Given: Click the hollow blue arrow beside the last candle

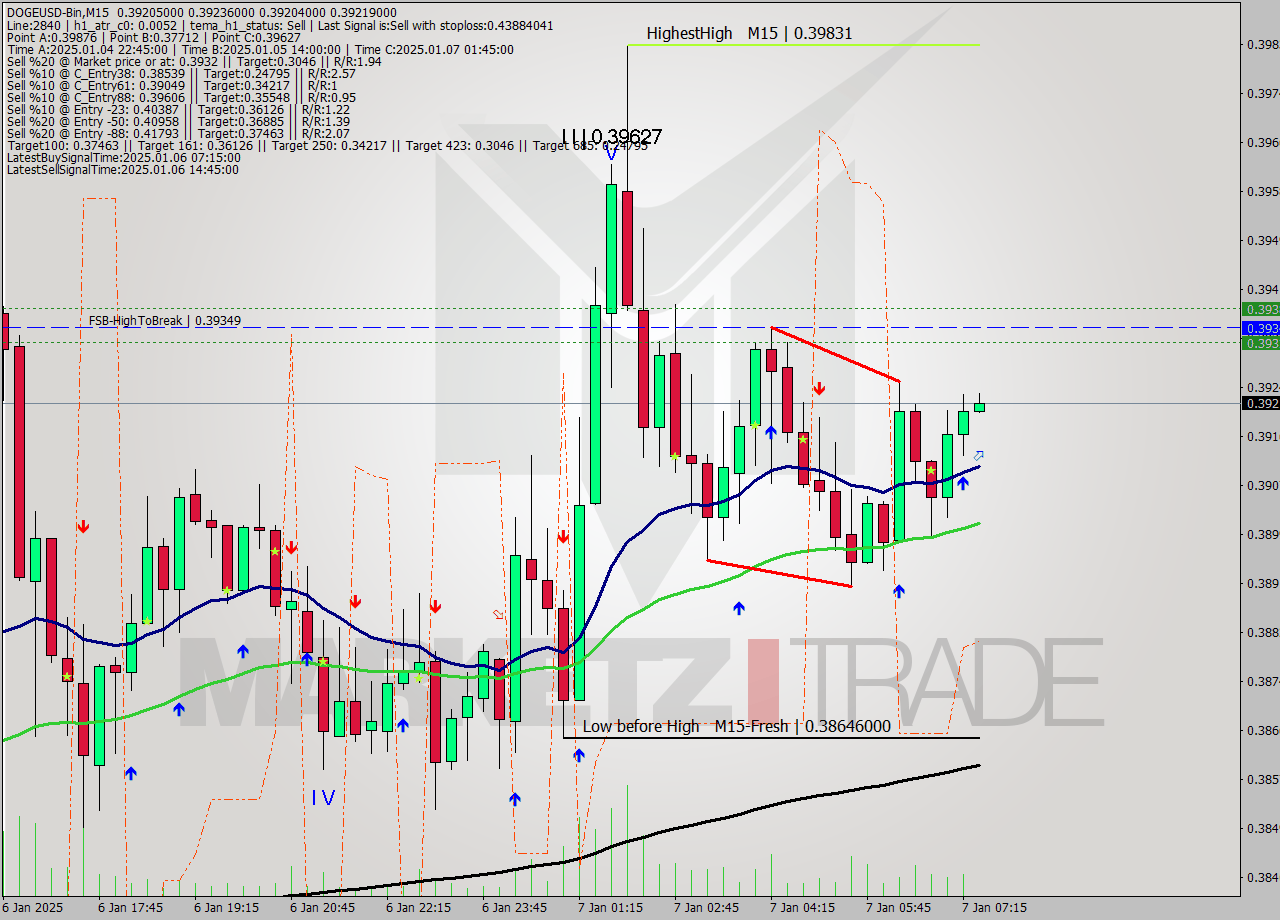Looking at the screenshot, I should click(x=978, y=456).
